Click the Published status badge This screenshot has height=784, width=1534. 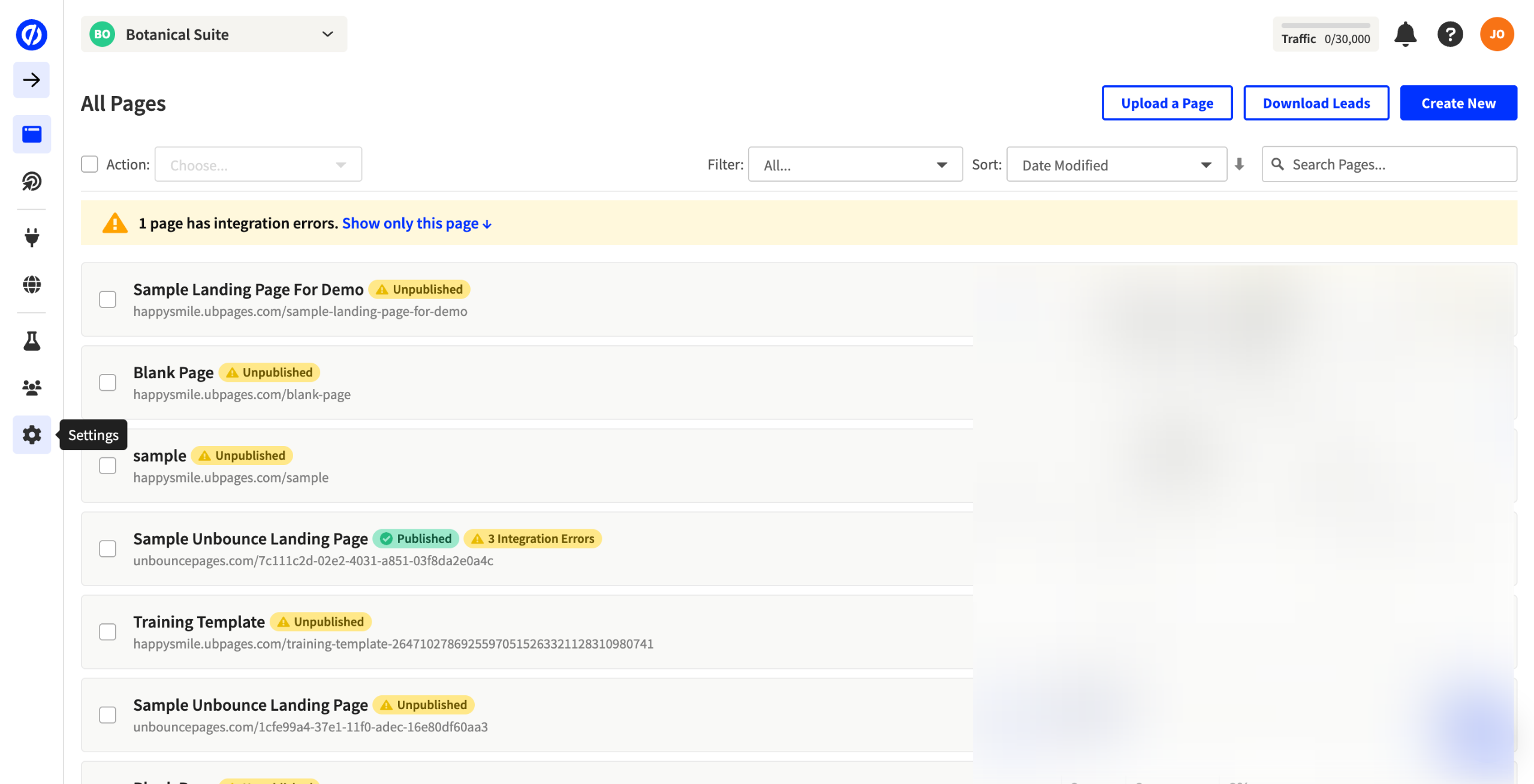click(x=415, y=538)
